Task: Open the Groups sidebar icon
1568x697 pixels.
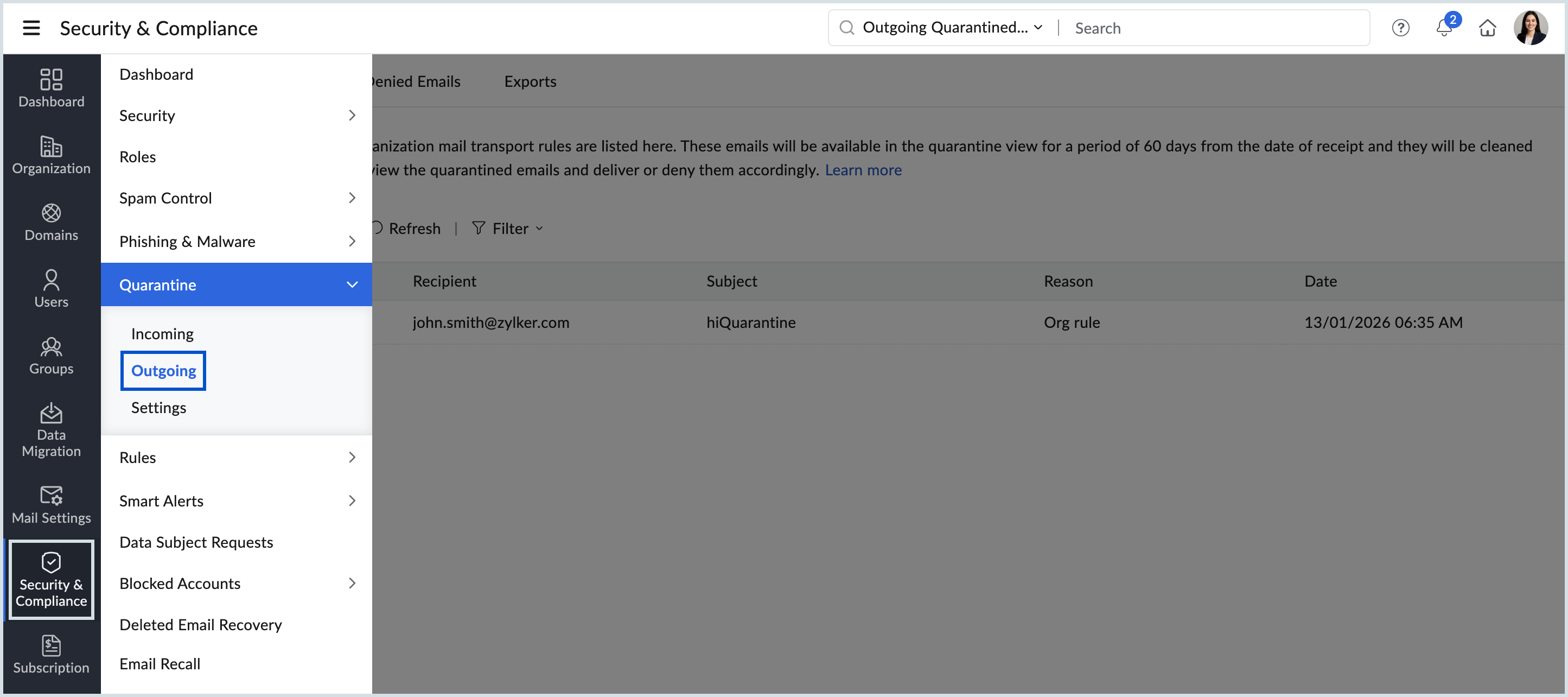Action: 51,355
